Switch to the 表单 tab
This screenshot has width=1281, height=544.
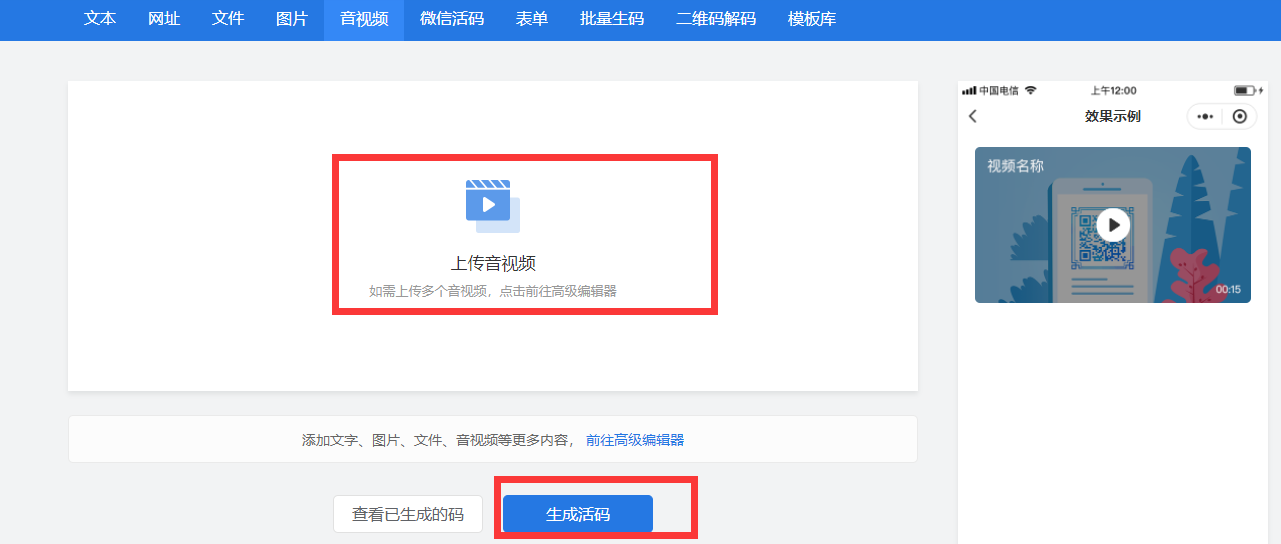click(532, 19)
